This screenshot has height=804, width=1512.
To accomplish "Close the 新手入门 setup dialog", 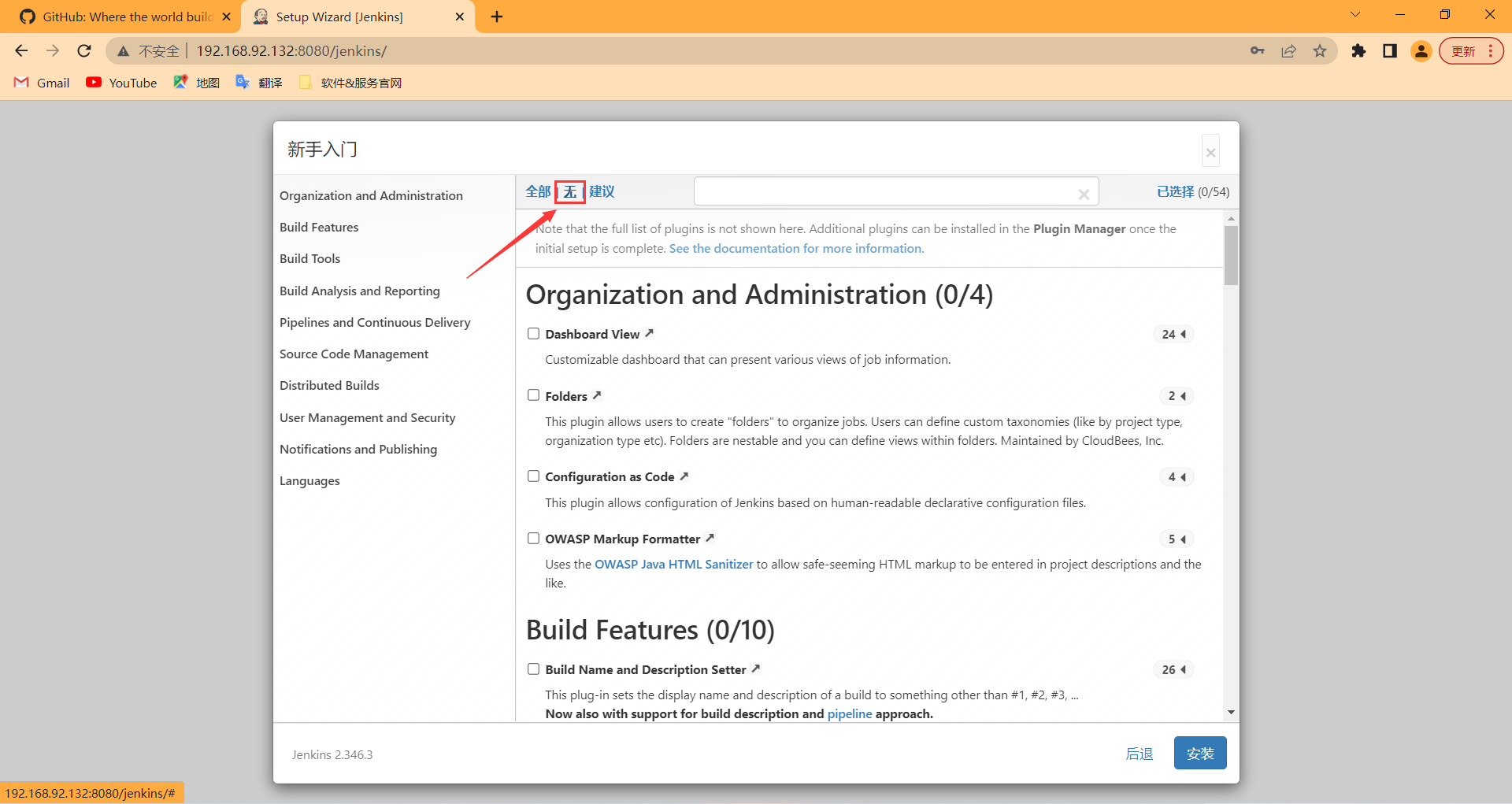I will tap(1211, 152).
